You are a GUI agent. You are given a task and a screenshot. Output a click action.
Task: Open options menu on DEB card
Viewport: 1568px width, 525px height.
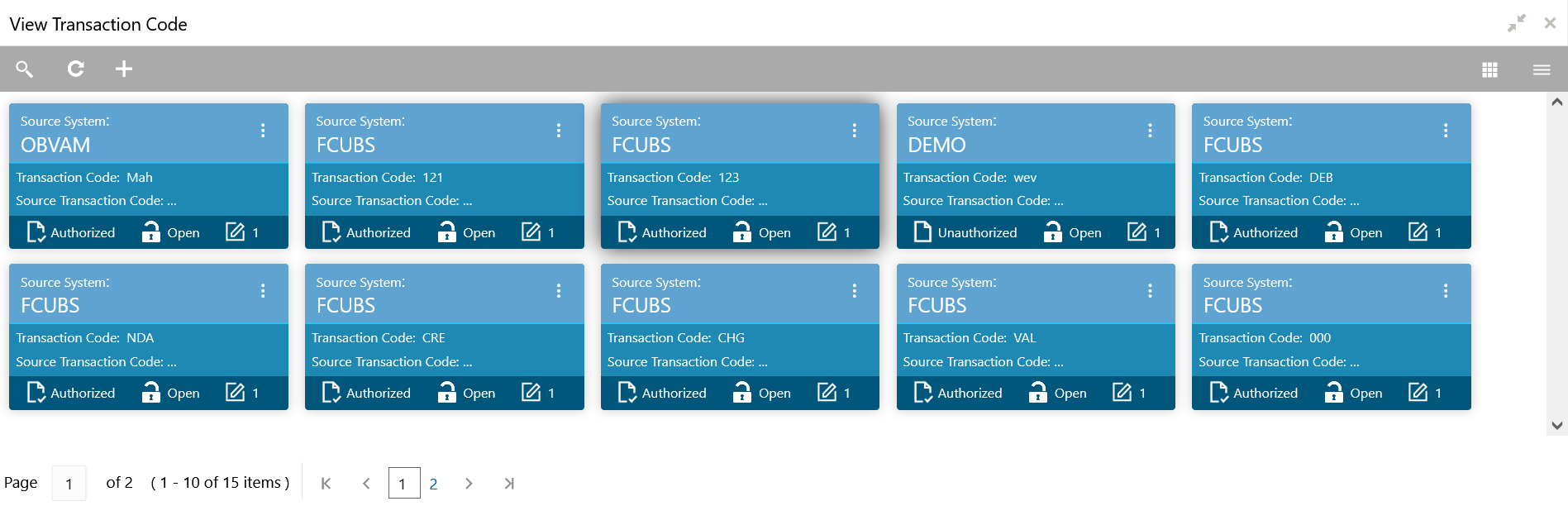pos(1446,131)
